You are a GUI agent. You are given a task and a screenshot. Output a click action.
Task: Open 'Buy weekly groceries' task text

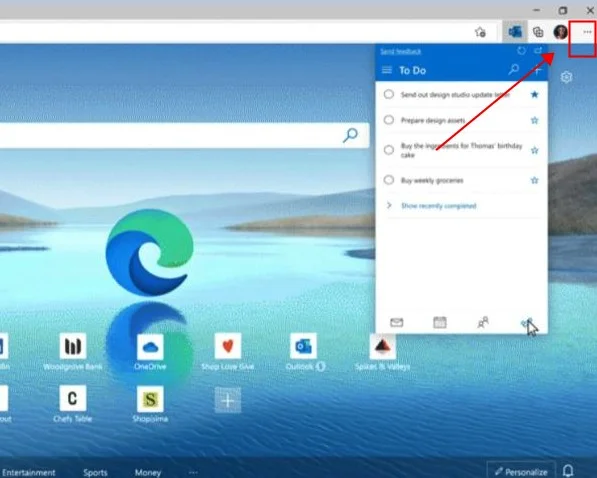pyautogui.click(x=432, y=180)
